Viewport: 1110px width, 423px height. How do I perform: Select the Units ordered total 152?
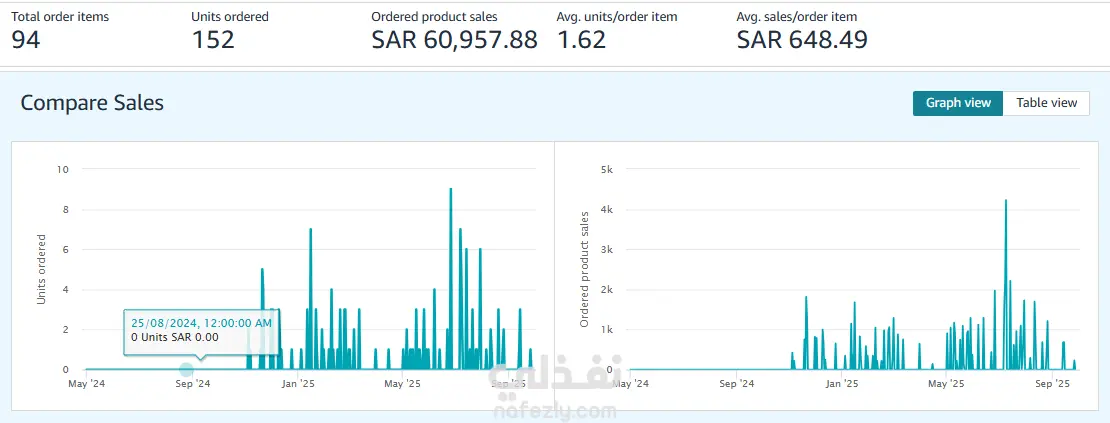(213, 40)
